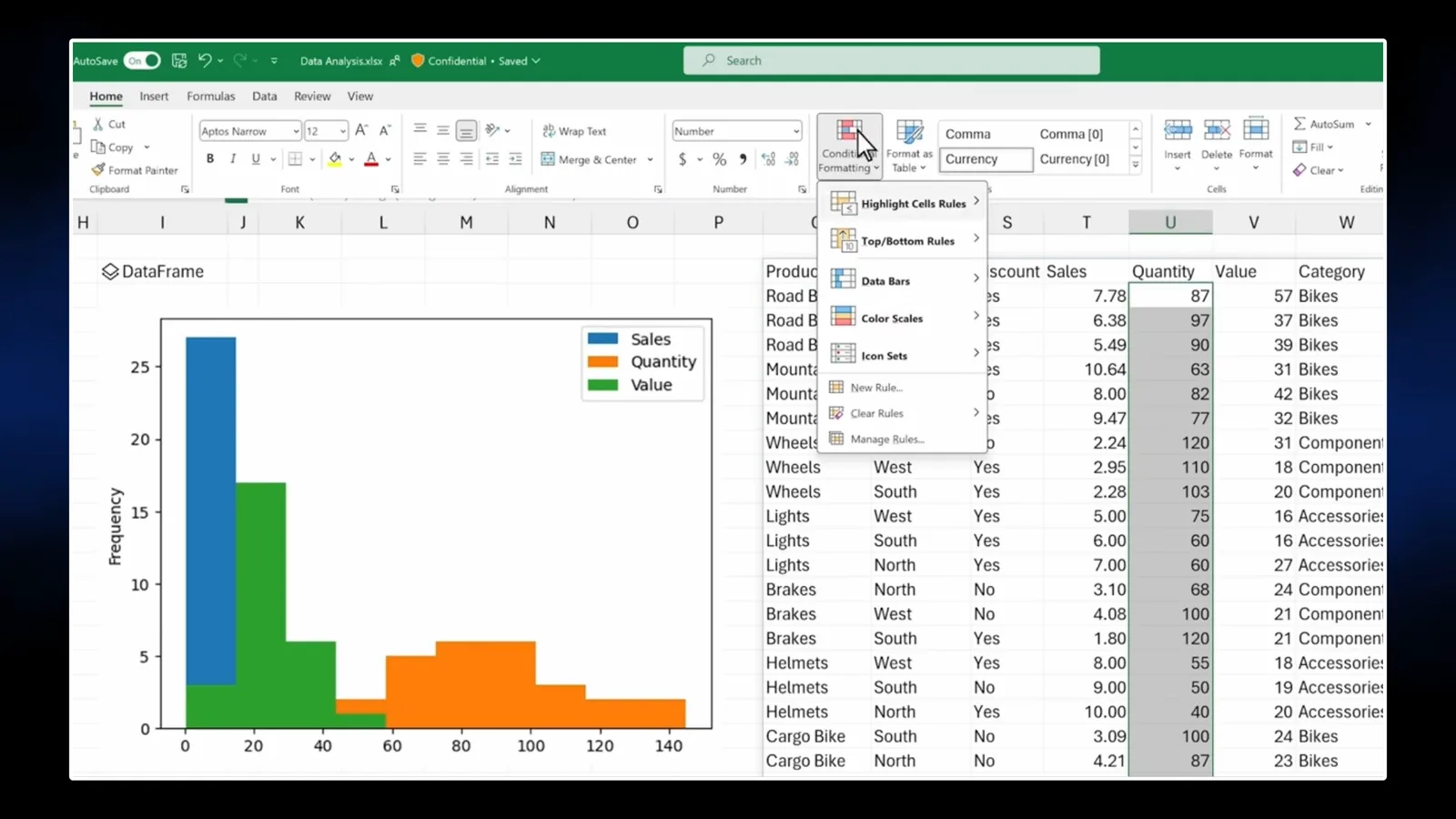Click in the Search box
This screenshot has width=1456, height=819.
(892, 61)
